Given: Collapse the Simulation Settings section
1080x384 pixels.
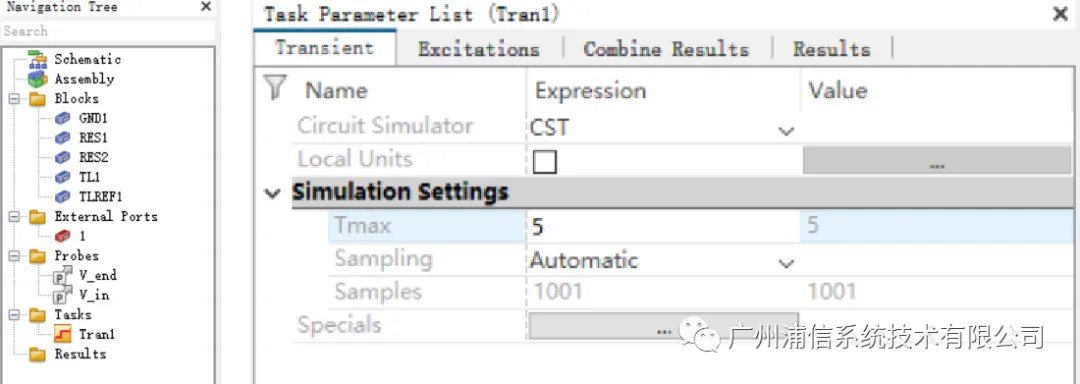Looking at the screenshot, I should click(x=273, y=193).
